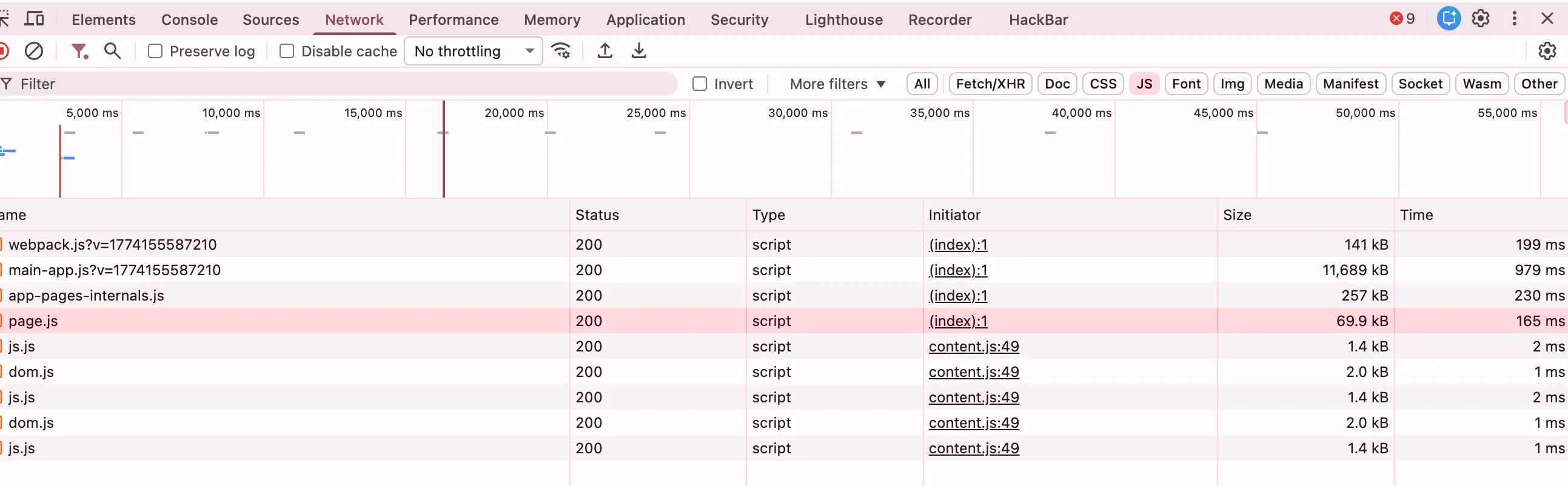Screen dimensions: 1568x486
Task: Open the AI assistance icon
Action: 1449,19
